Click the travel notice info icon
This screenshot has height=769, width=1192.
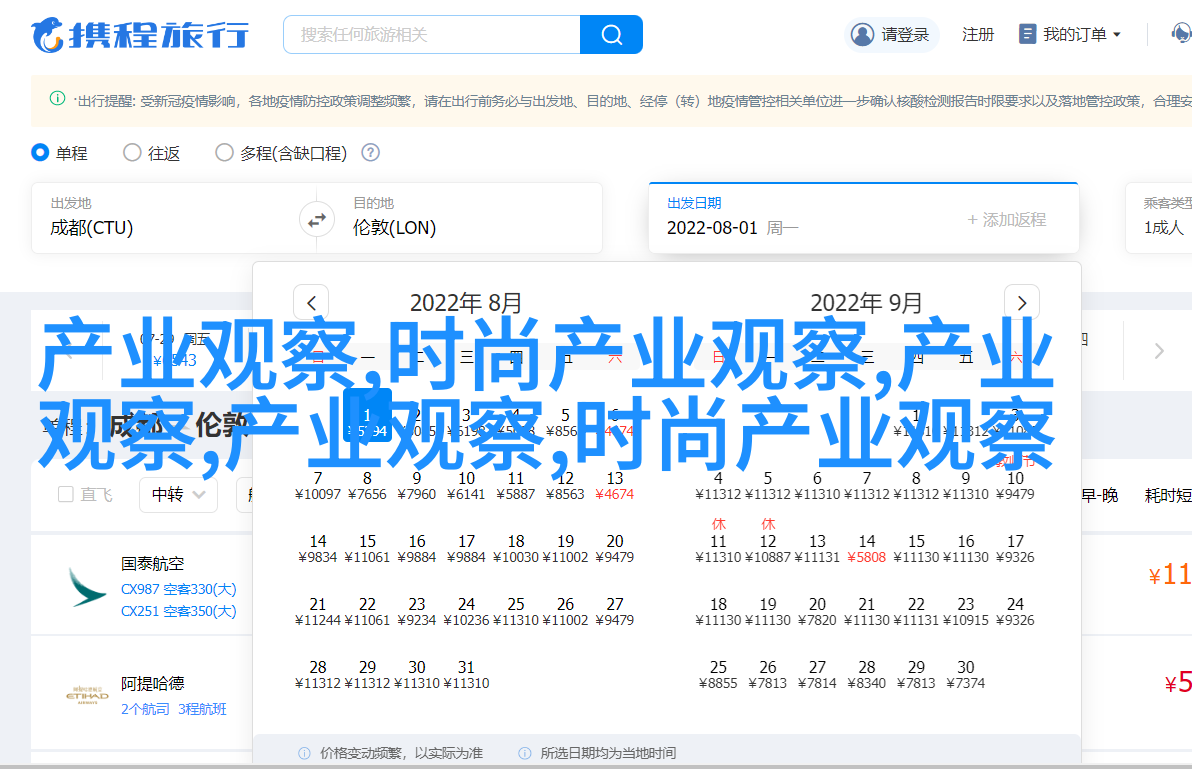pos(57,99)
